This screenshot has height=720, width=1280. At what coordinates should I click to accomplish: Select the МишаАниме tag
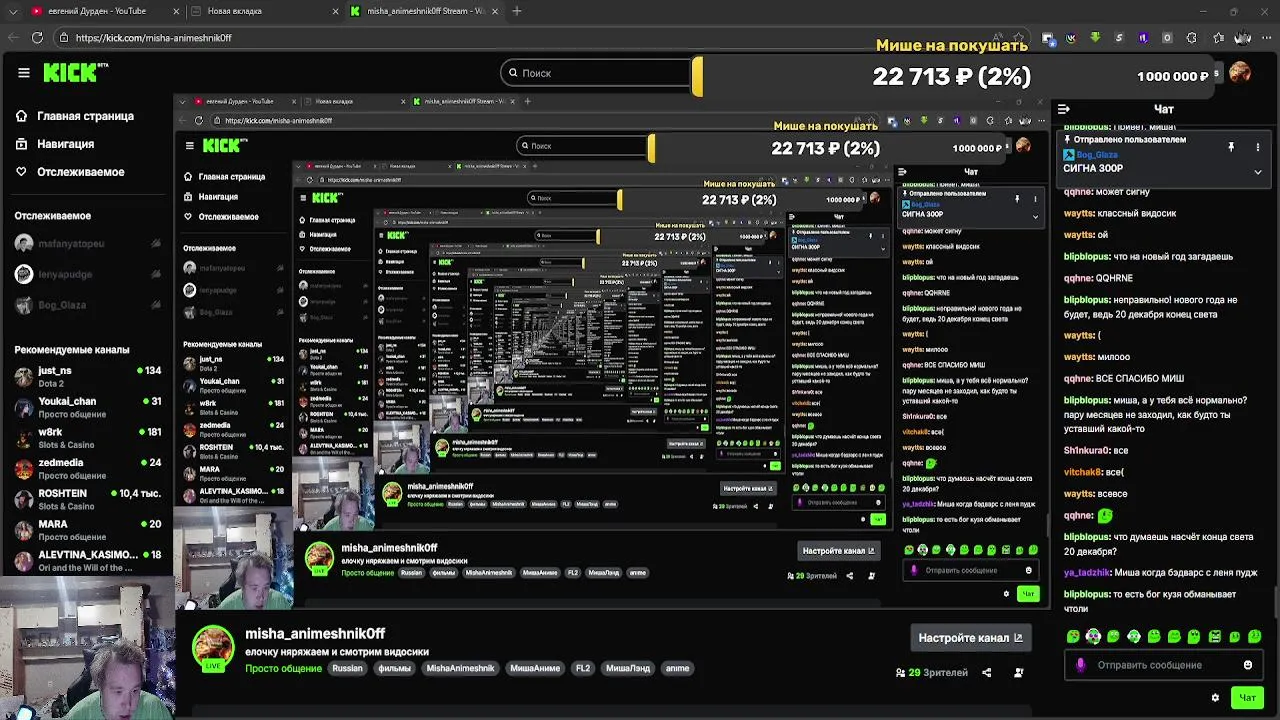[535, 669]
